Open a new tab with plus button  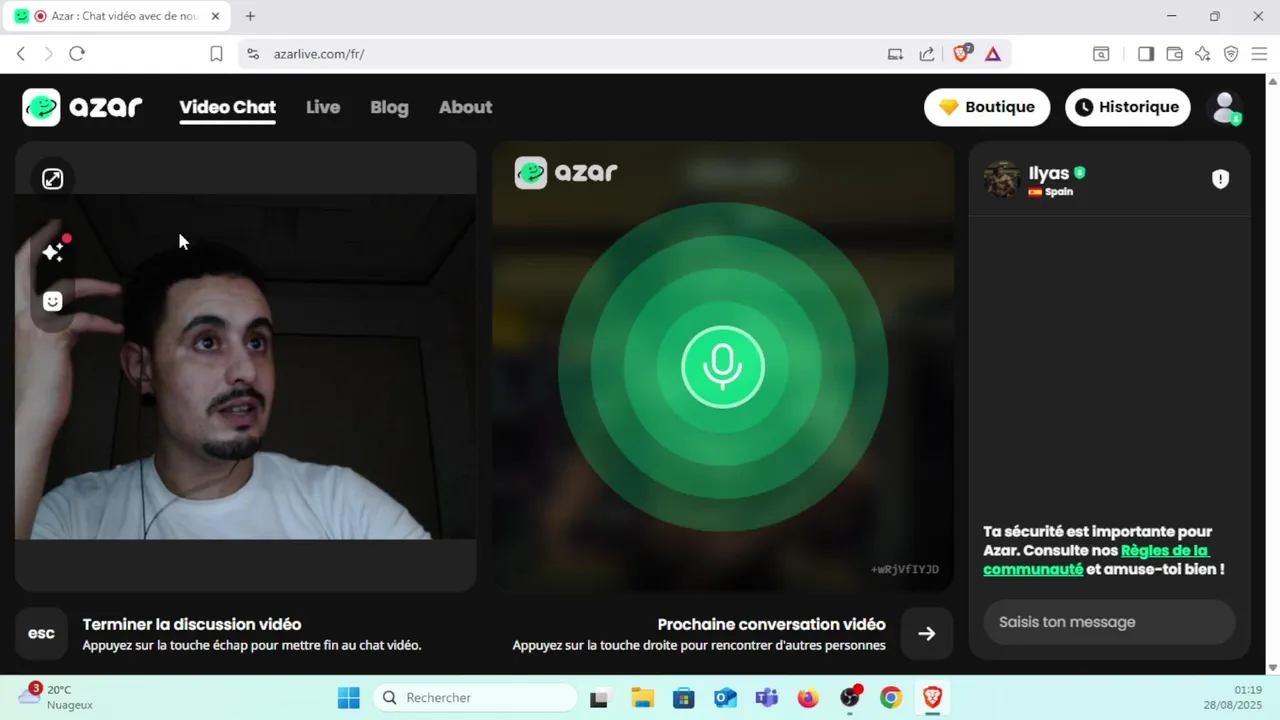250,16
